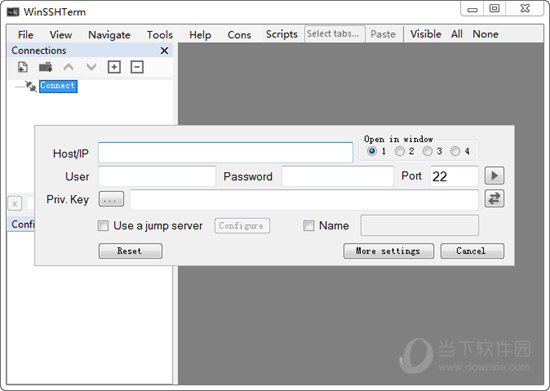Close the WinSSHTerm window
This screenshot has width=550, height=391.
tap(525, 8)
